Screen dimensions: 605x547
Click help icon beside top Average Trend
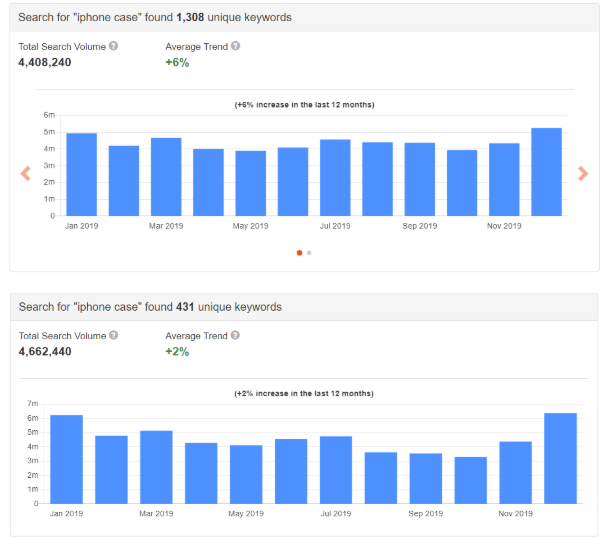235,46
